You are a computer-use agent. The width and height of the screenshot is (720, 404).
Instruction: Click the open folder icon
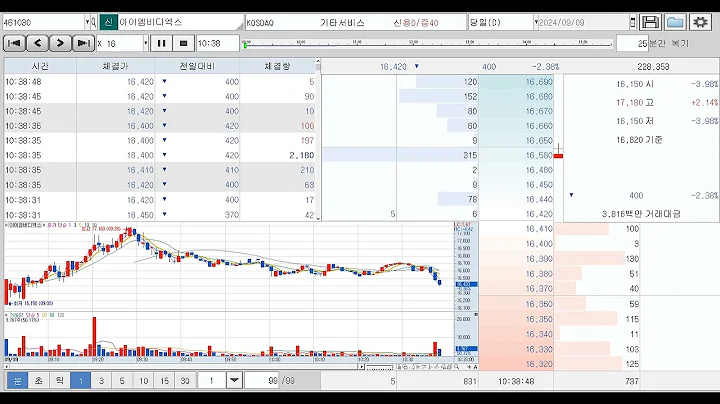pos(675,22)
